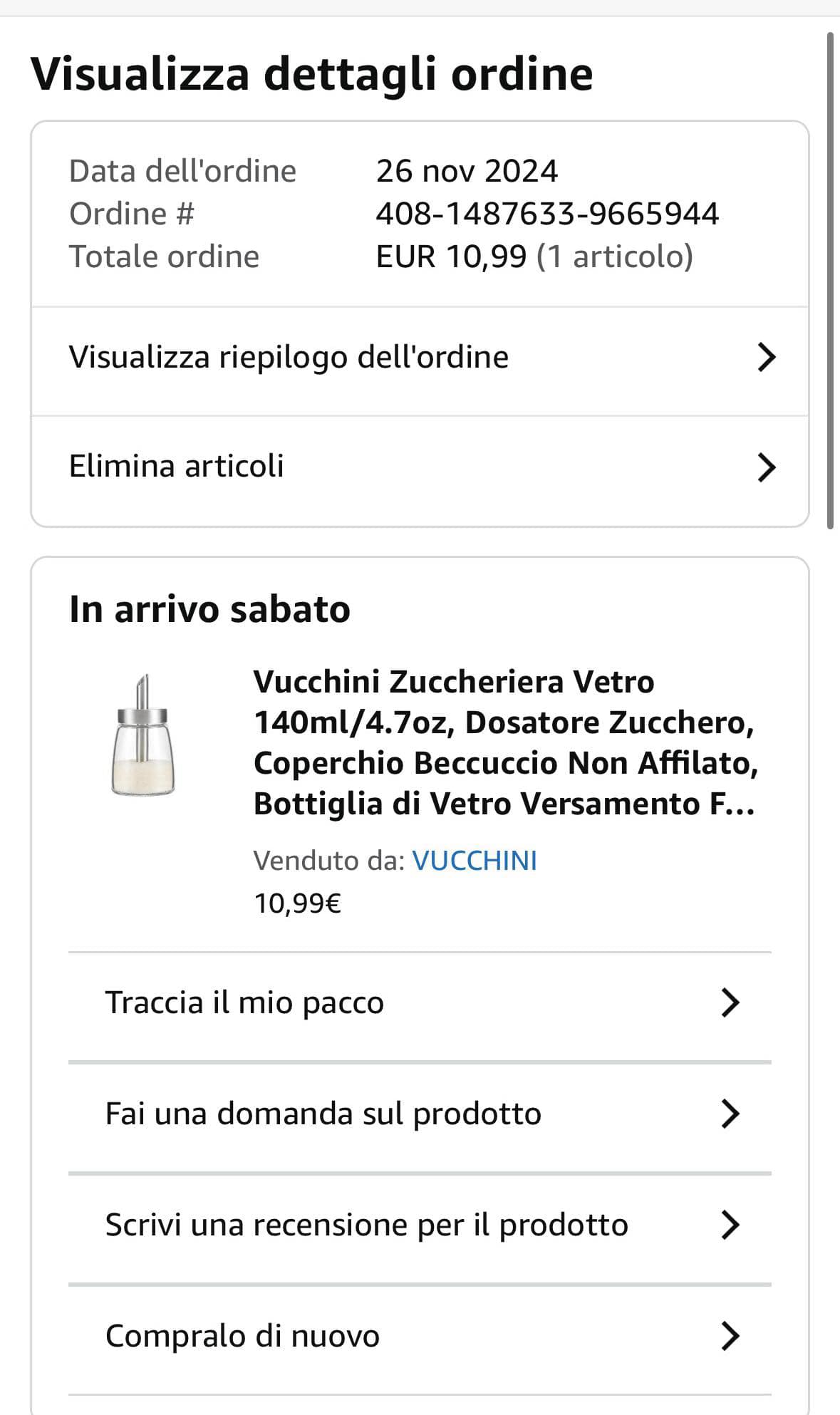The width and height of the screenshot is (840, 1415).
Task: Tap the arrow beside Fai una domanda
Action: (730, 1114)
